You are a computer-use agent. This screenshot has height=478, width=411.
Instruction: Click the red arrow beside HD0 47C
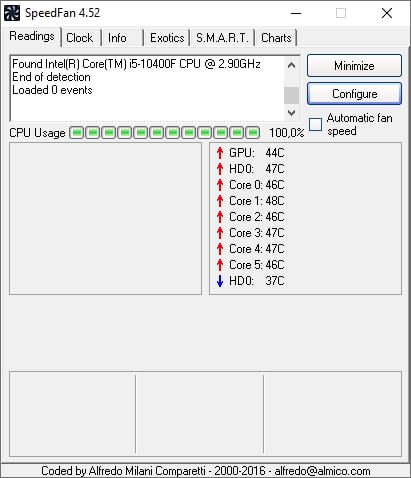pyautogui.click(x=220, y=169)
